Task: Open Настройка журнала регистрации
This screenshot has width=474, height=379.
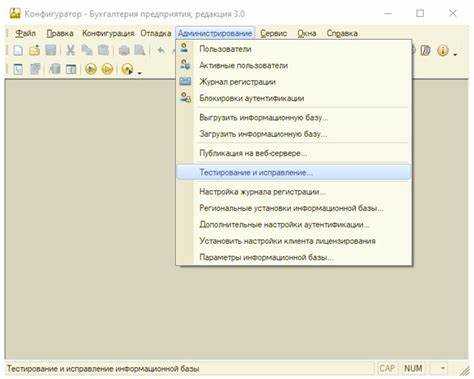Action: (294, 192)
